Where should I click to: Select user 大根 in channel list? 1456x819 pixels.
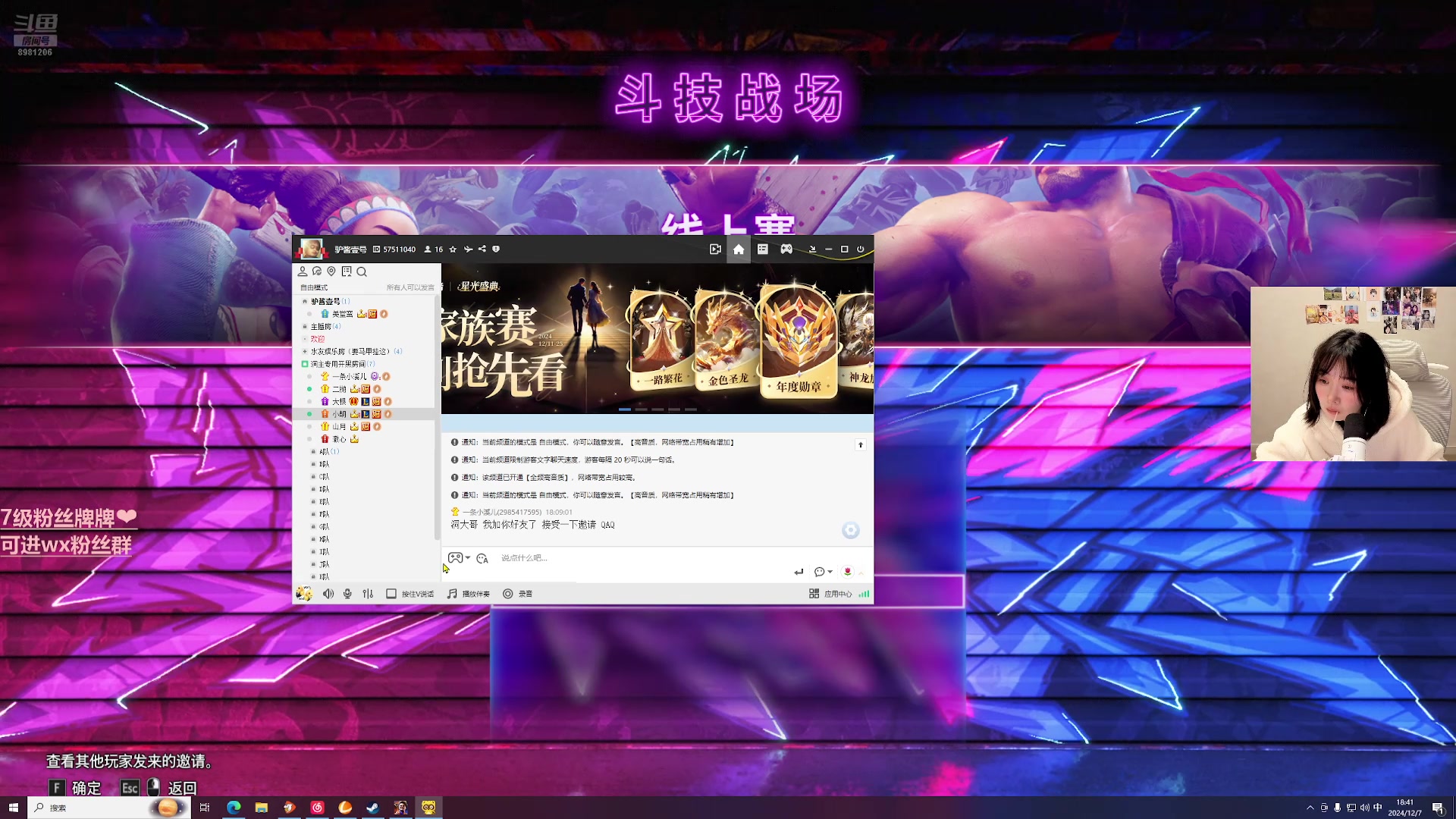click(339, 402)
